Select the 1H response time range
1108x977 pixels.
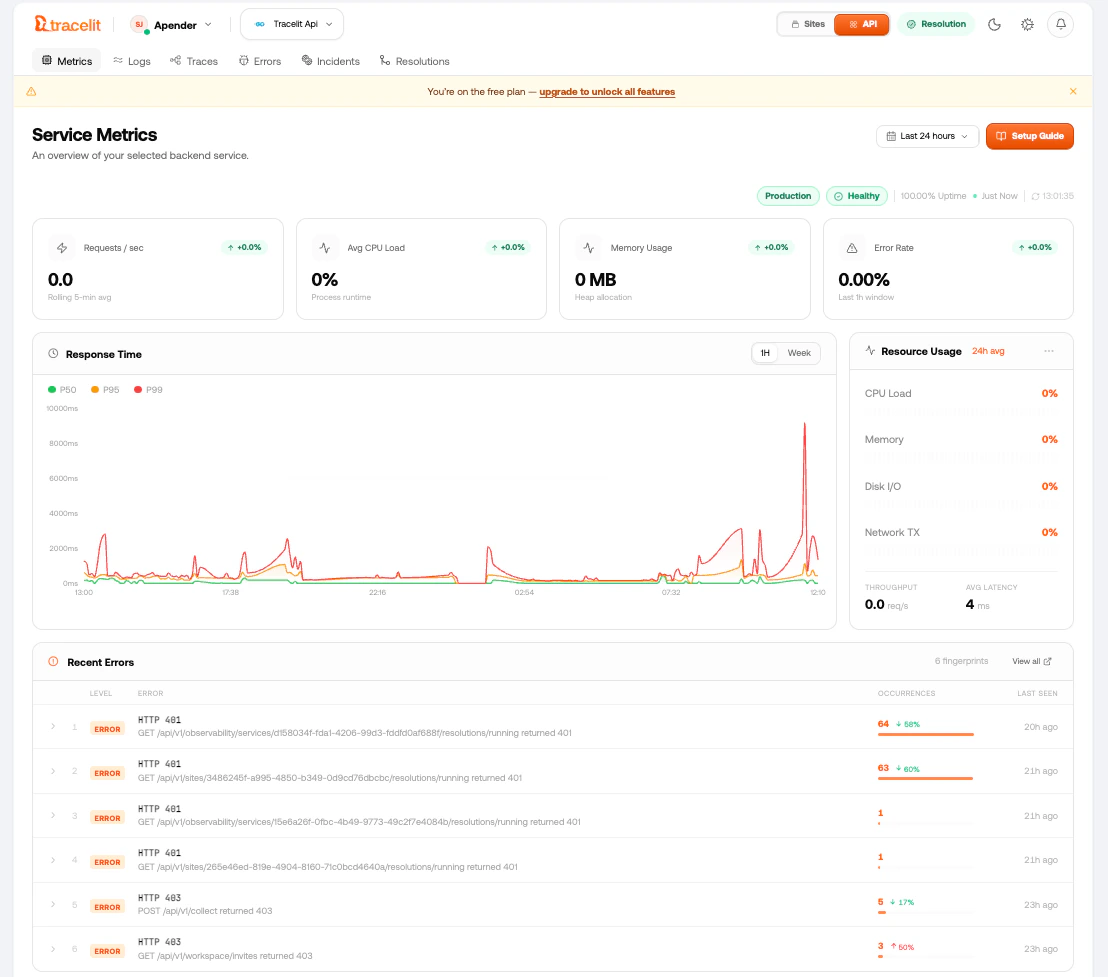(765, 353)
